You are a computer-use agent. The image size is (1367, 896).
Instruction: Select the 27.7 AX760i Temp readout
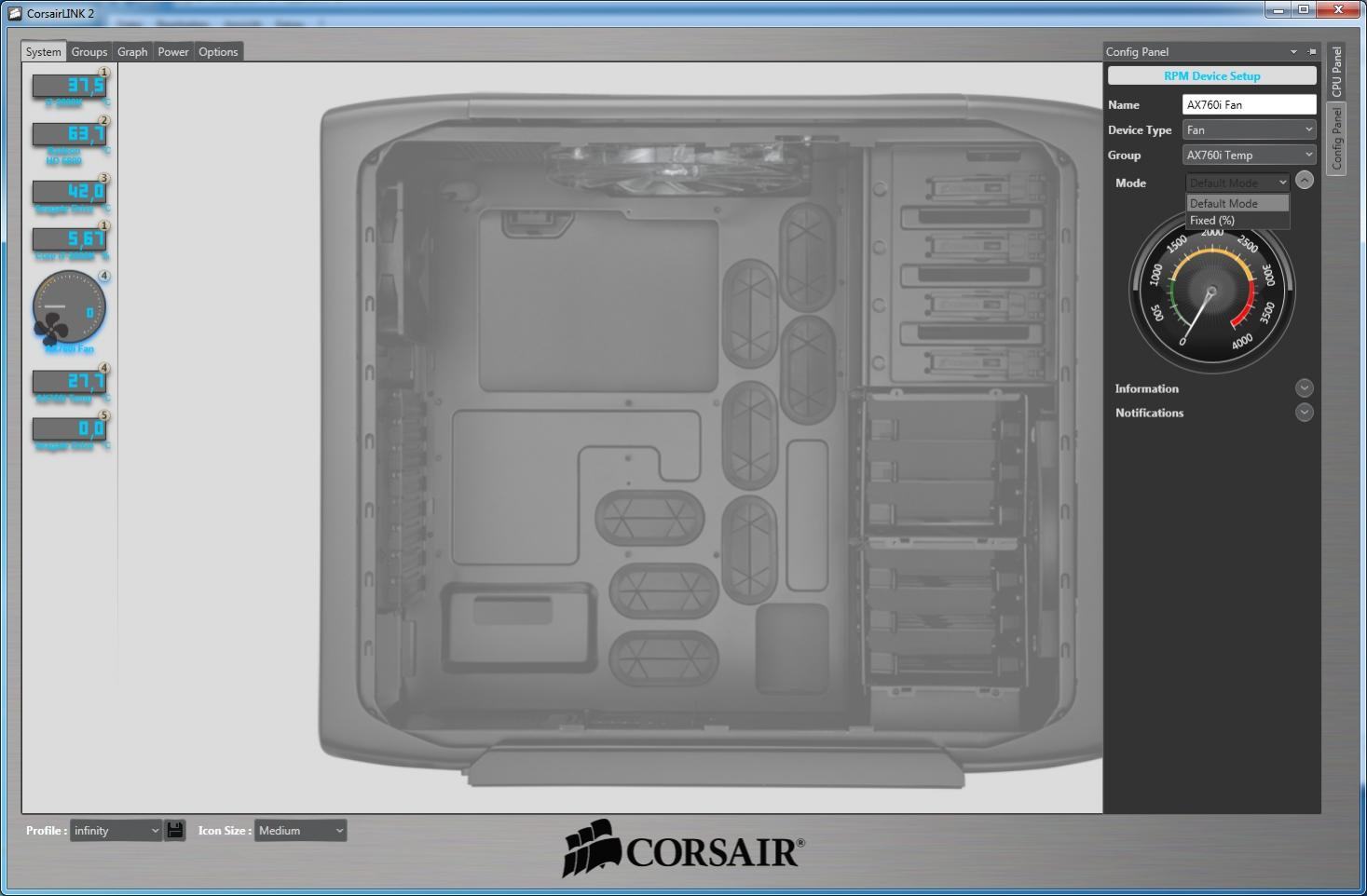70,382
